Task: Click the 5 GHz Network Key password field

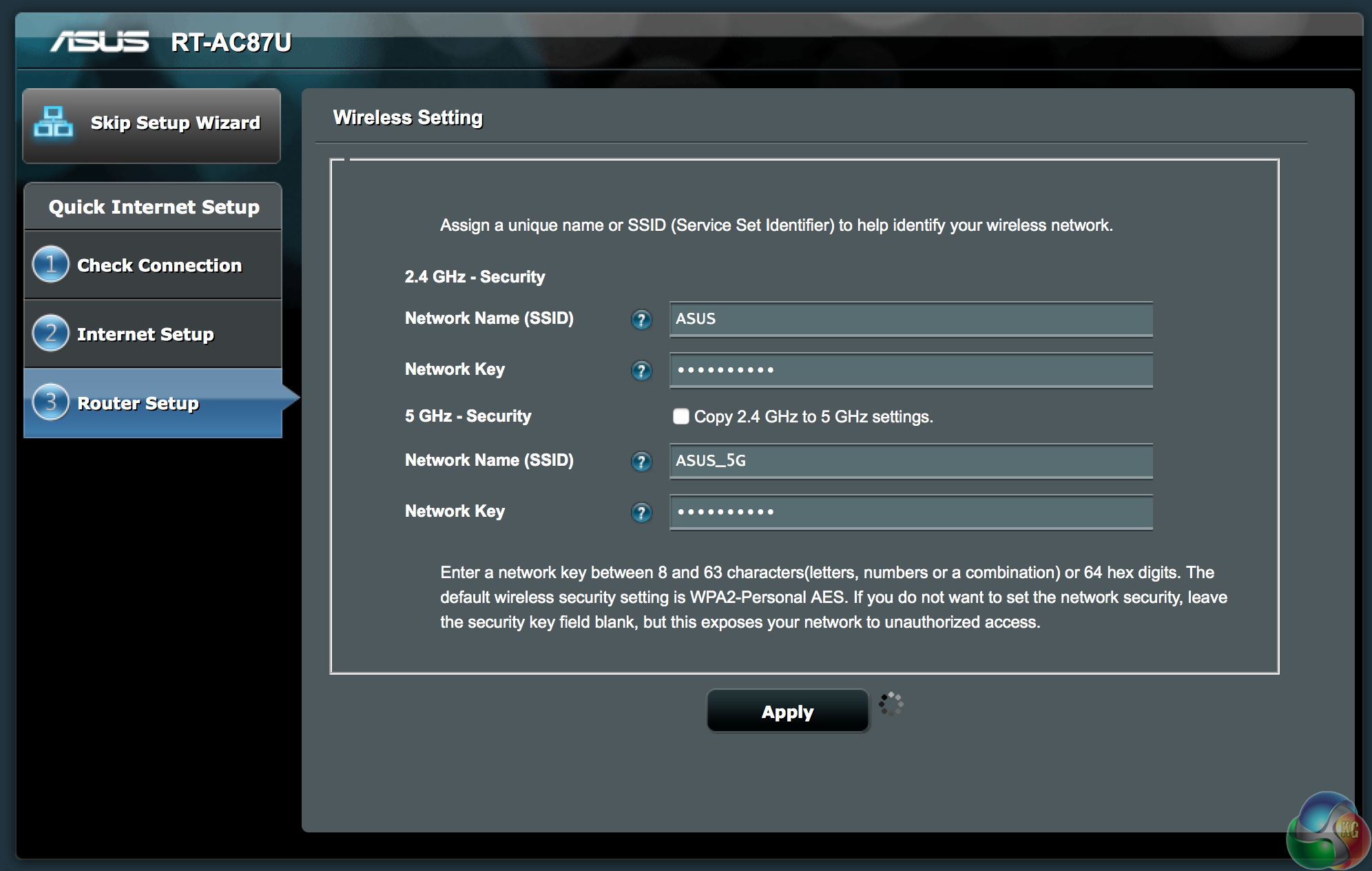Action: point(911,512)
